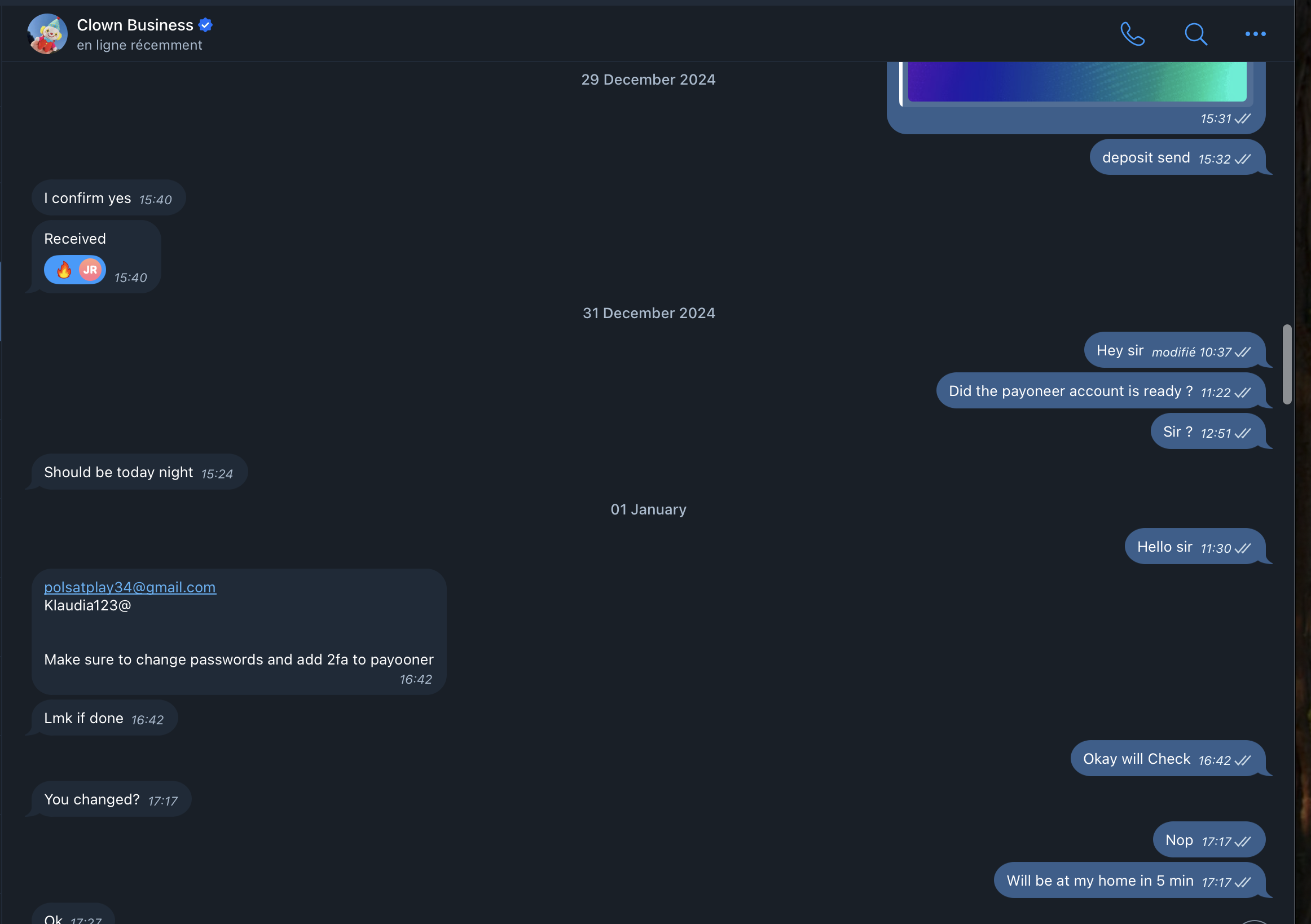Click the fire reaction on the Received message
The height and width of the screenshot is (924, 1311).
[63, 270]
